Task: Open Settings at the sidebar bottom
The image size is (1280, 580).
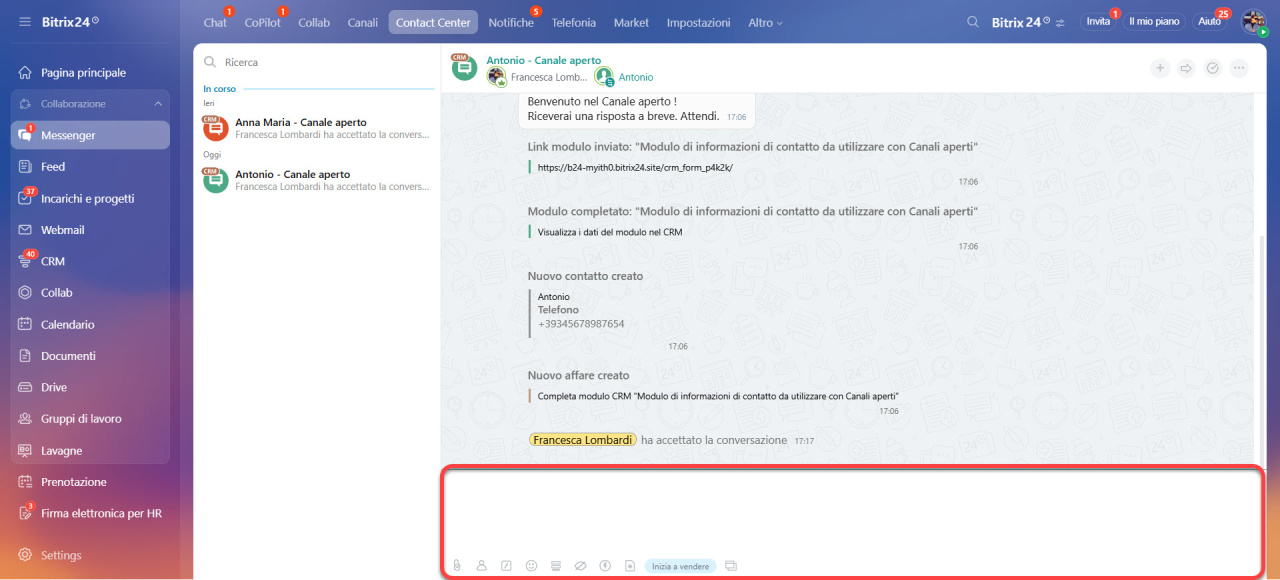Action: point(90,555)
